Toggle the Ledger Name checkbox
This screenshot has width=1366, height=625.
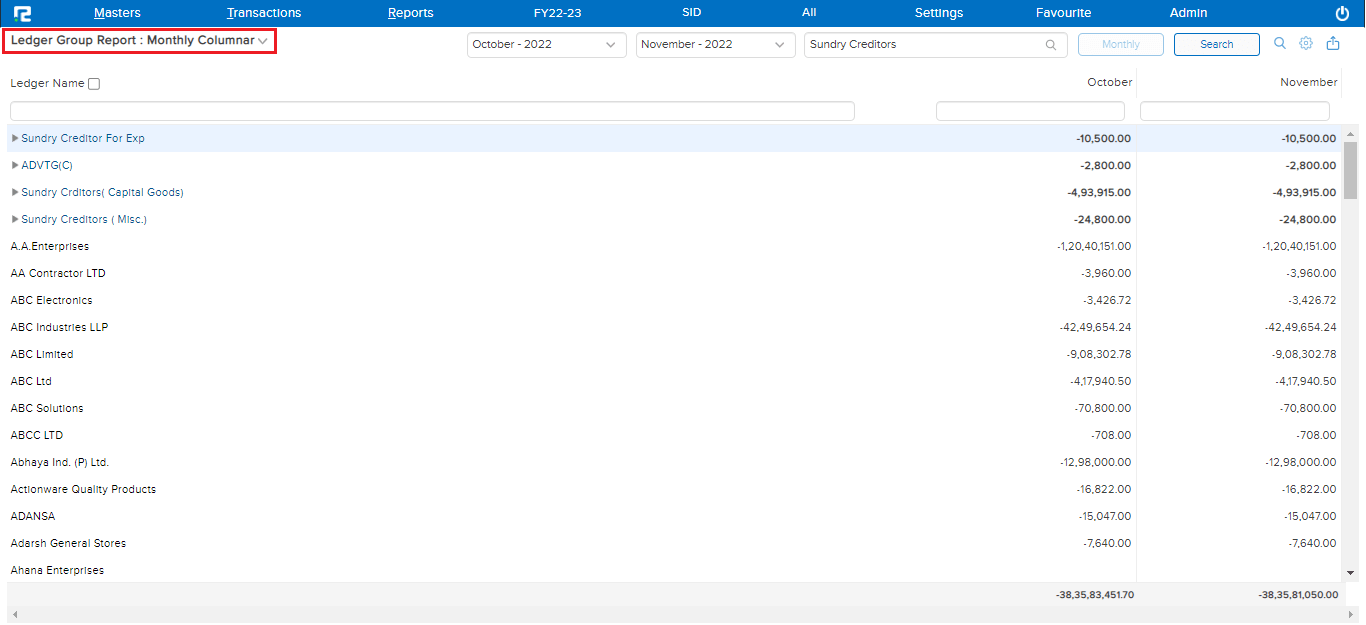click(94, 84)
